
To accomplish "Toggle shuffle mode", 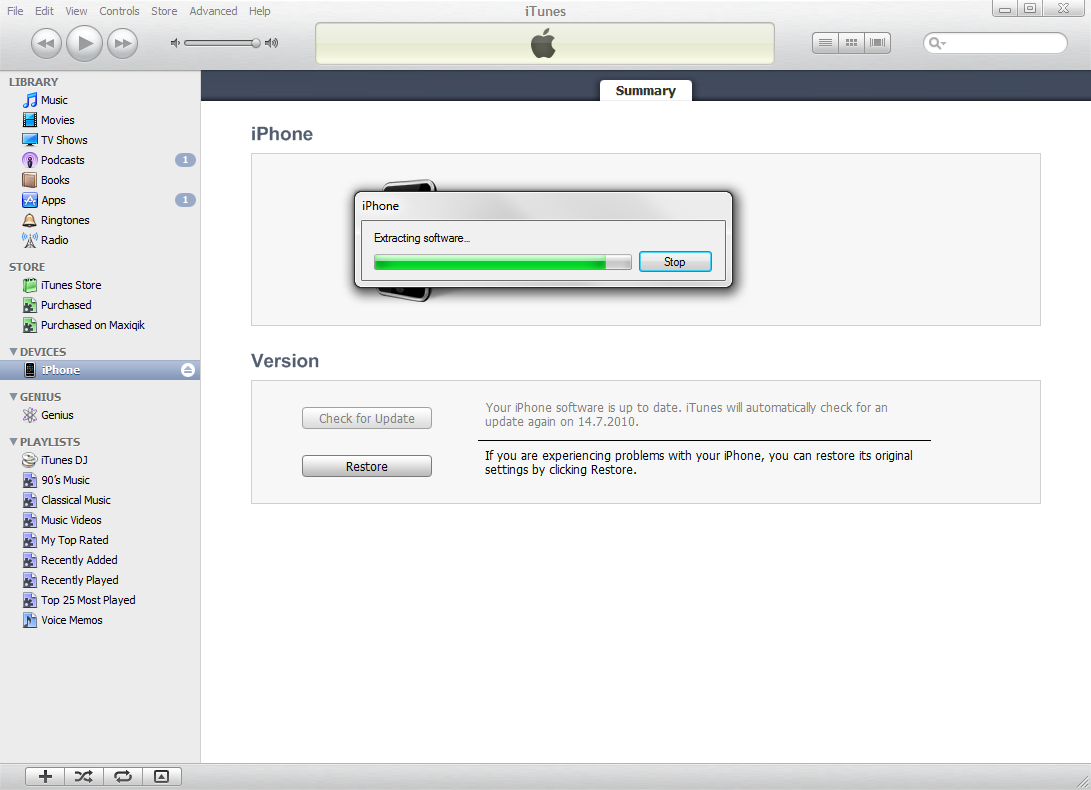I will pos(84,777).
